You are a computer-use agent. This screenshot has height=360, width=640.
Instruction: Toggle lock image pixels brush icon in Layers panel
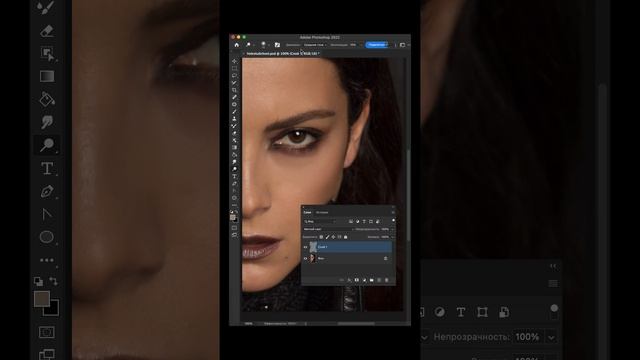[x=327, y=237]
